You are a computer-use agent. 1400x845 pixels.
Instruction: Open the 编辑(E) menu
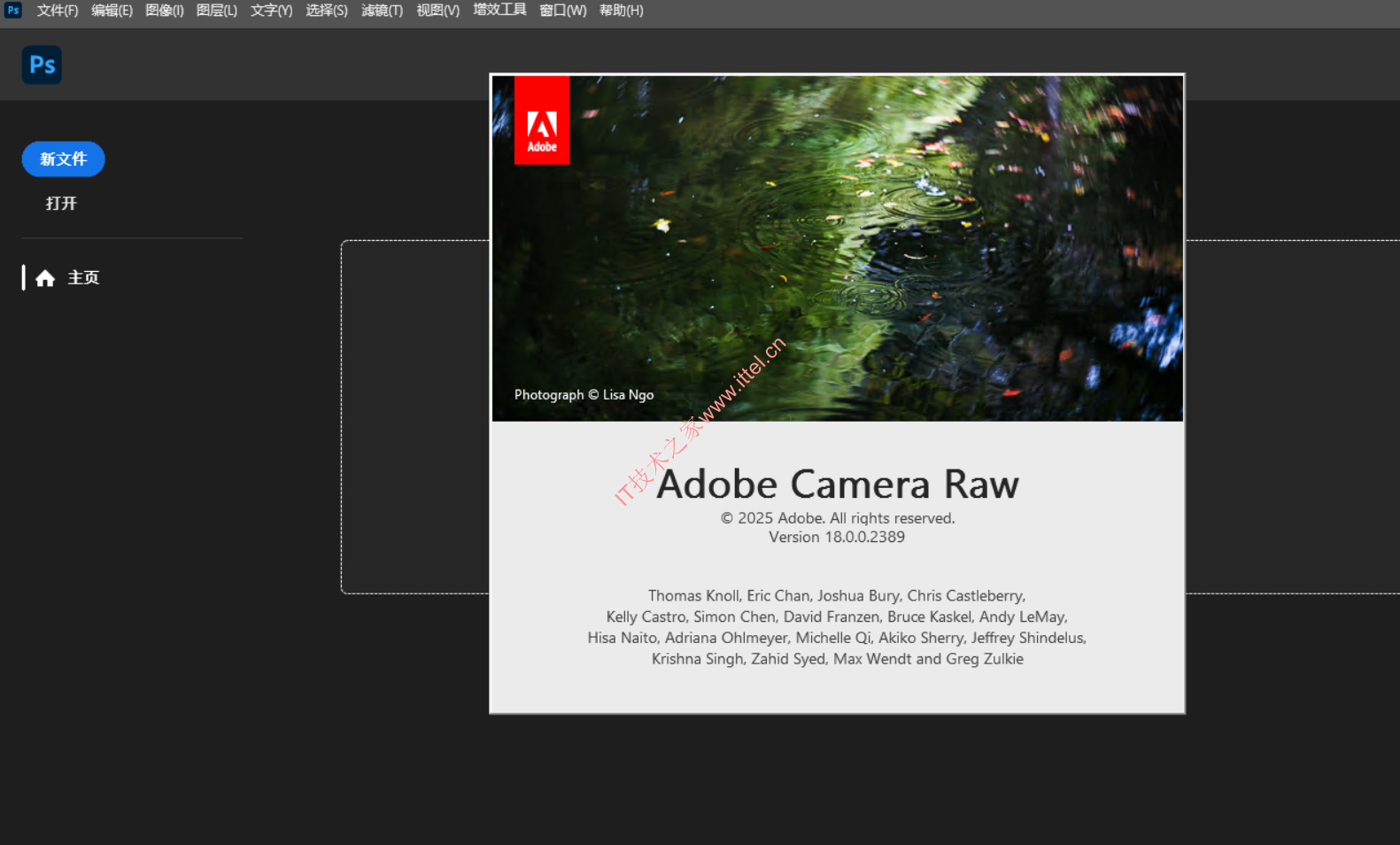tap(112, 11)
